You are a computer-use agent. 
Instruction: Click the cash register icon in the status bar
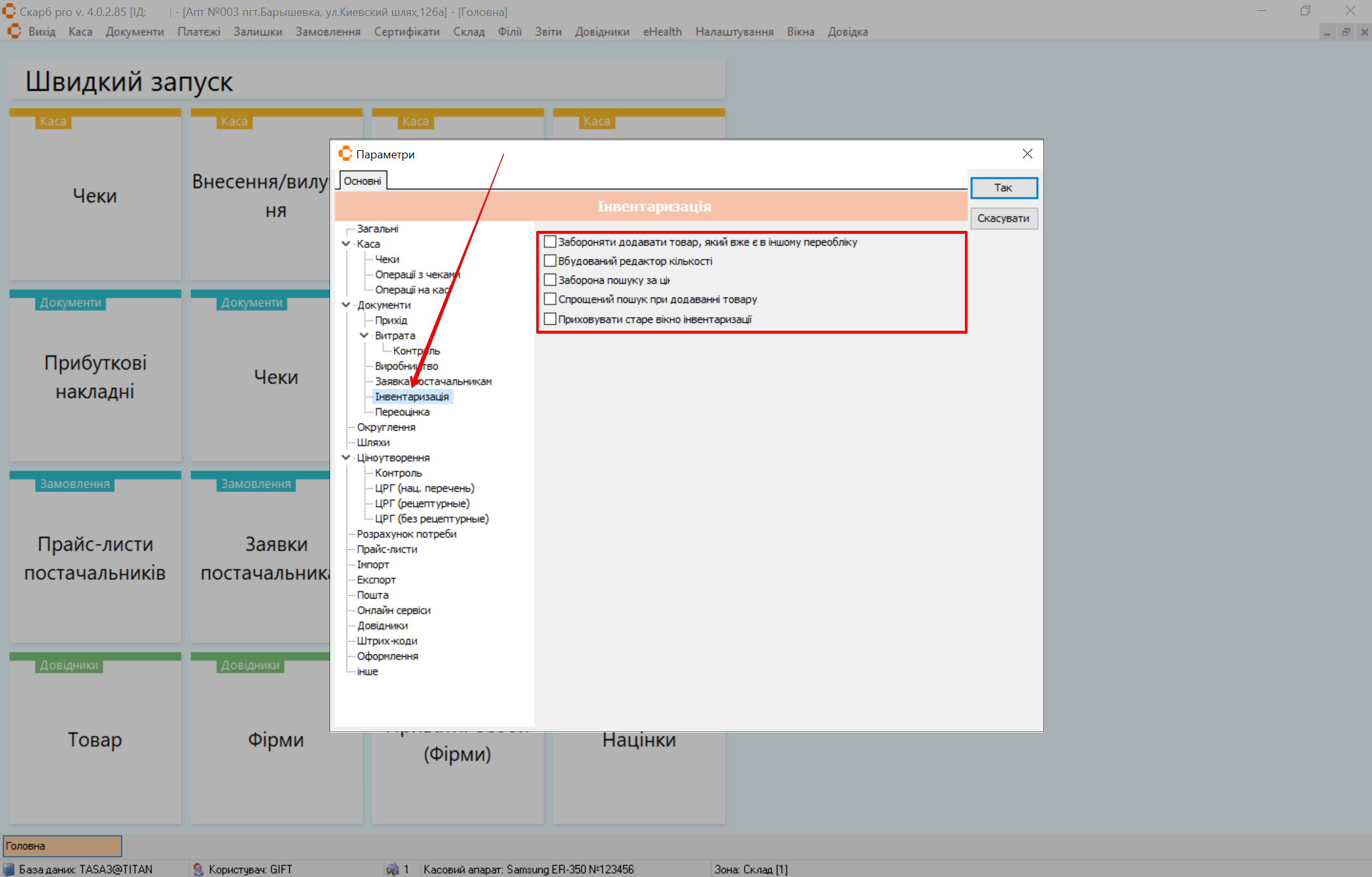click(392, 869)
